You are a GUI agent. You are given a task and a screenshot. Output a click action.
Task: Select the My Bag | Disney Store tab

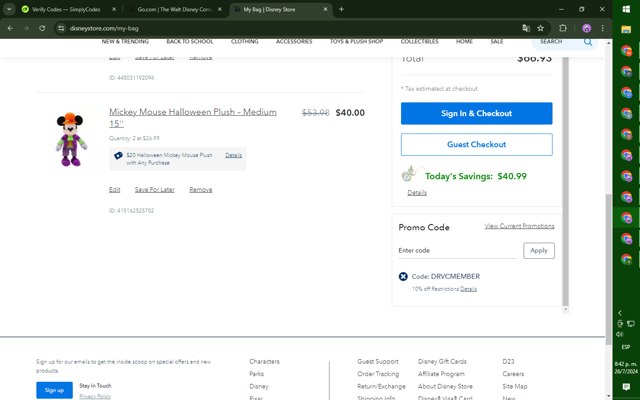tap(269, 9)
